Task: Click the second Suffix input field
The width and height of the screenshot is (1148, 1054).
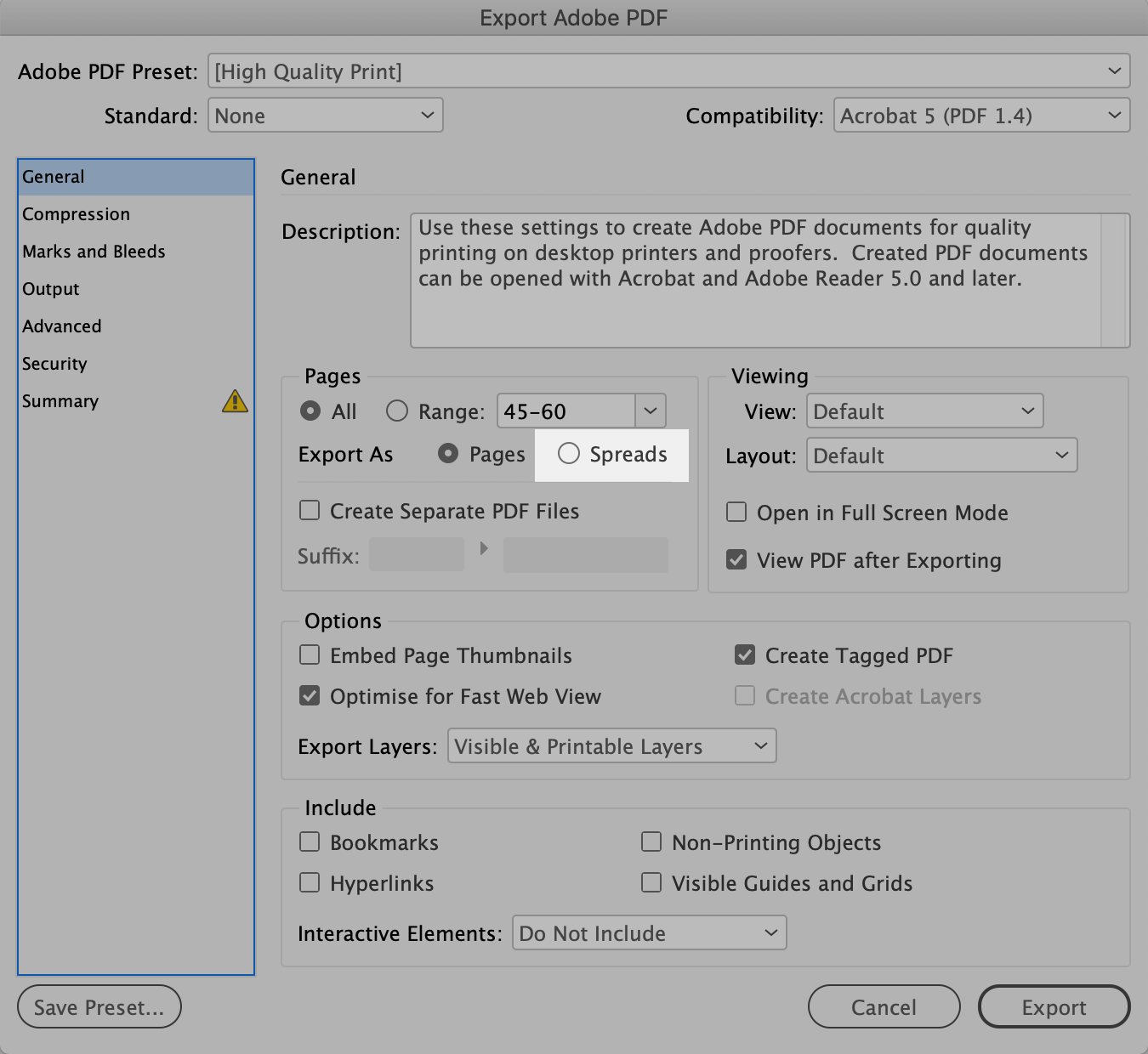Action: (x=586, y=555)
